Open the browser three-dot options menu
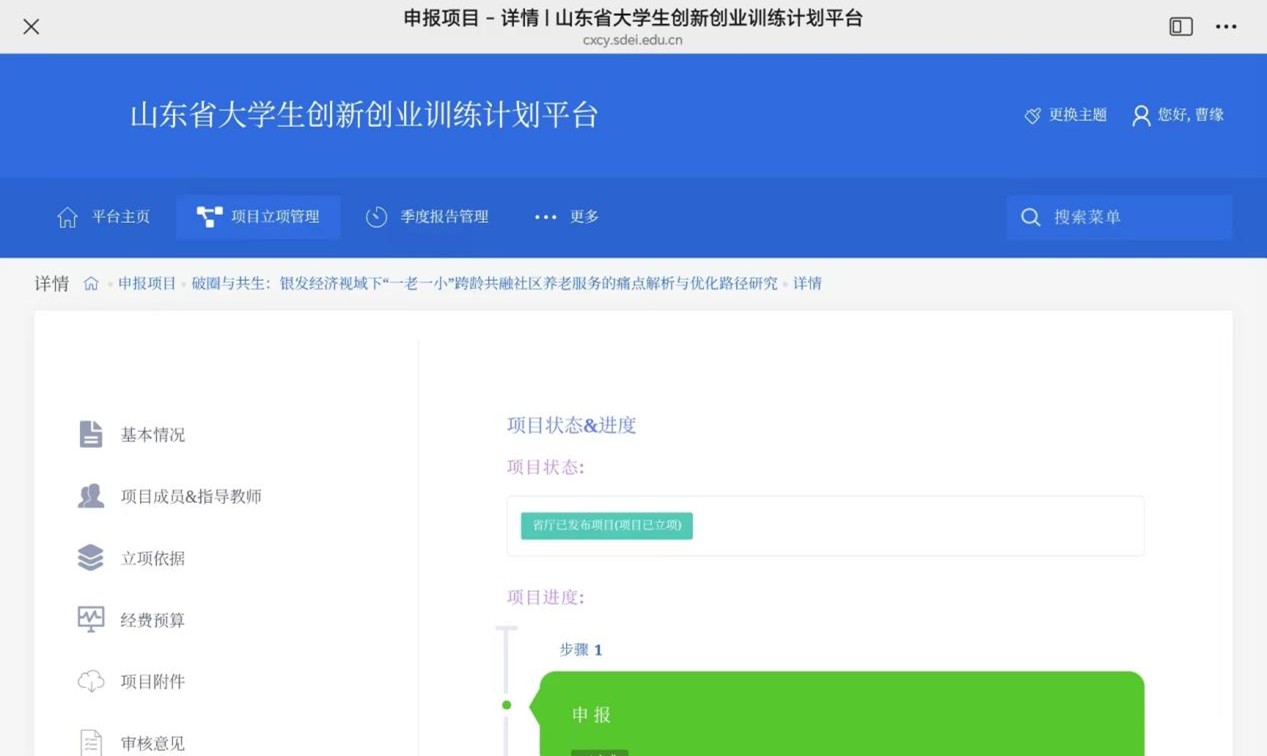1267x756 pixels. tap(1226, 27)
